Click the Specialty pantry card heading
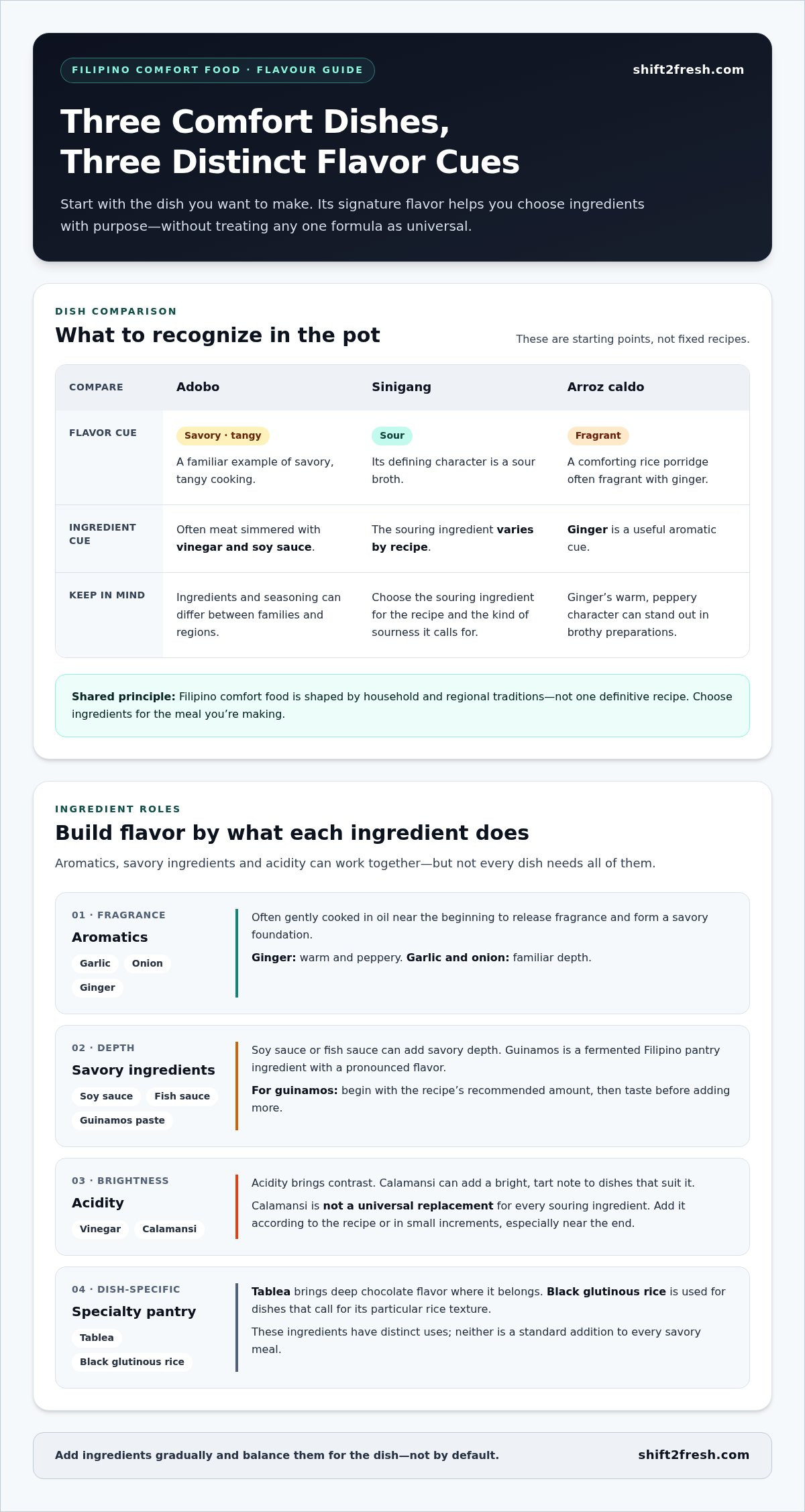805x1512 pixels. coord(134,1311)
